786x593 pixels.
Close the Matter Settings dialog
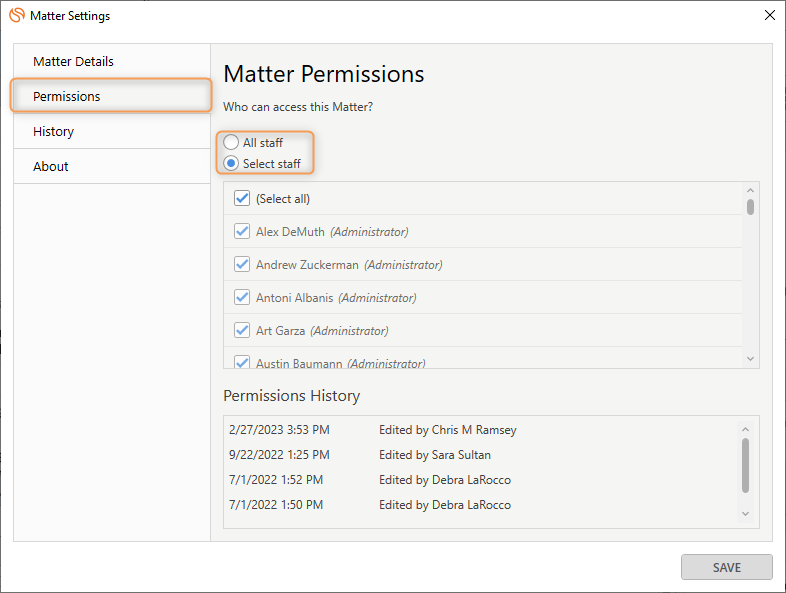769,15
